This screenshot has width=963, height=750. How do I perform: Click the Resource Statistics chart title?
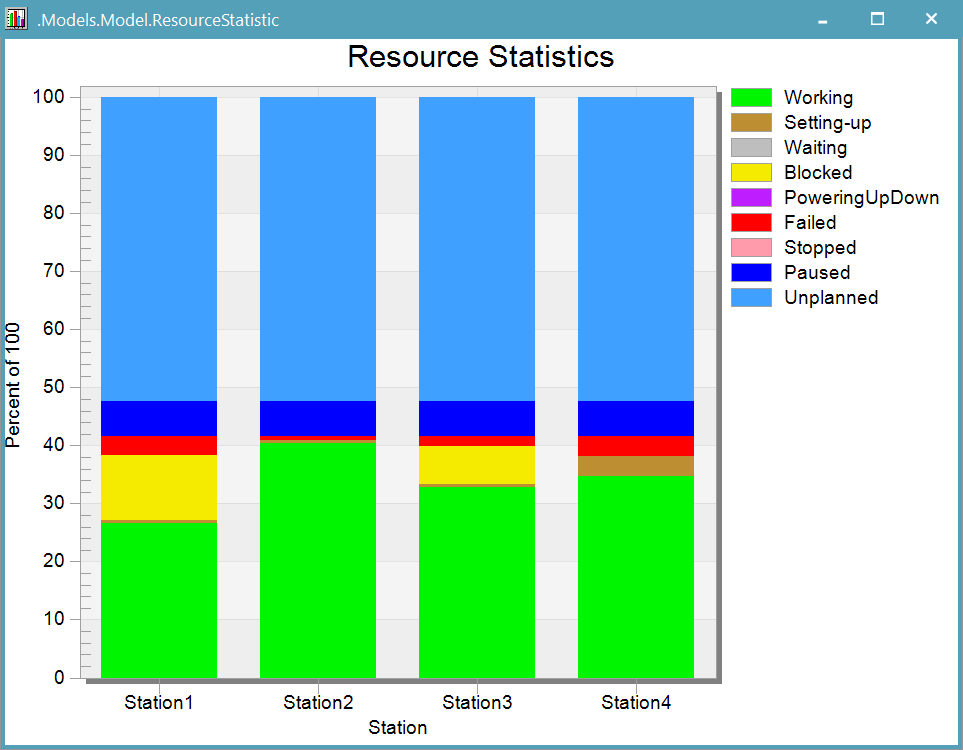(480, 57)
